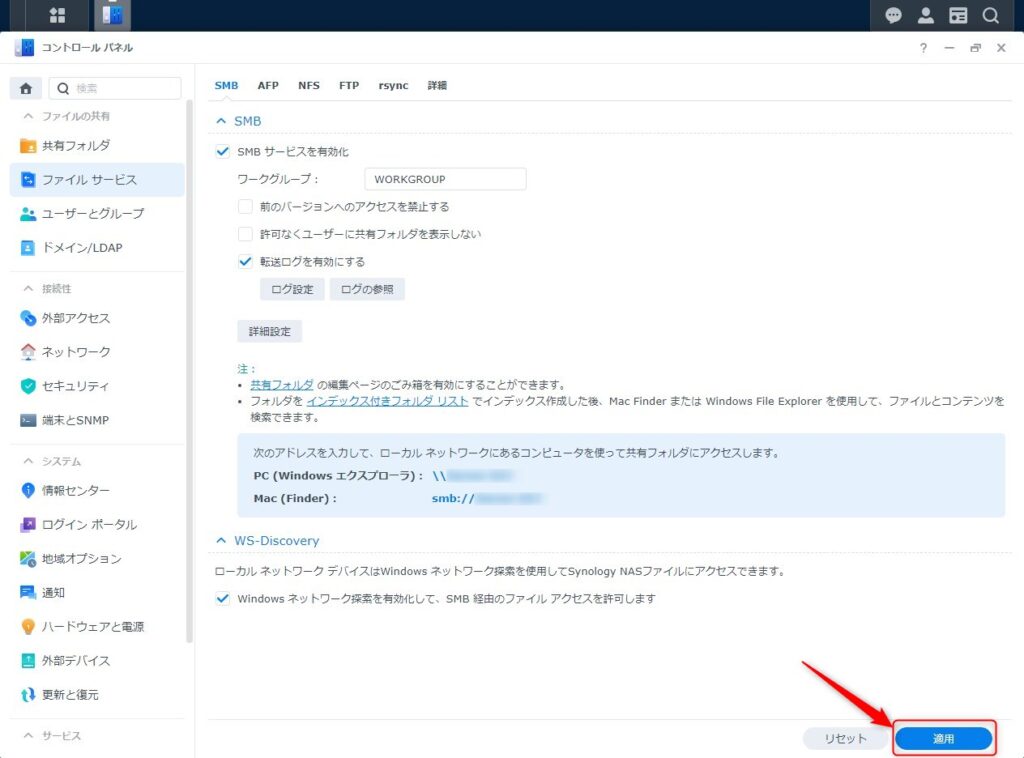Switch to the rsync tab
The width and height of the screenshot is (1024, 758).
[393, 86]
